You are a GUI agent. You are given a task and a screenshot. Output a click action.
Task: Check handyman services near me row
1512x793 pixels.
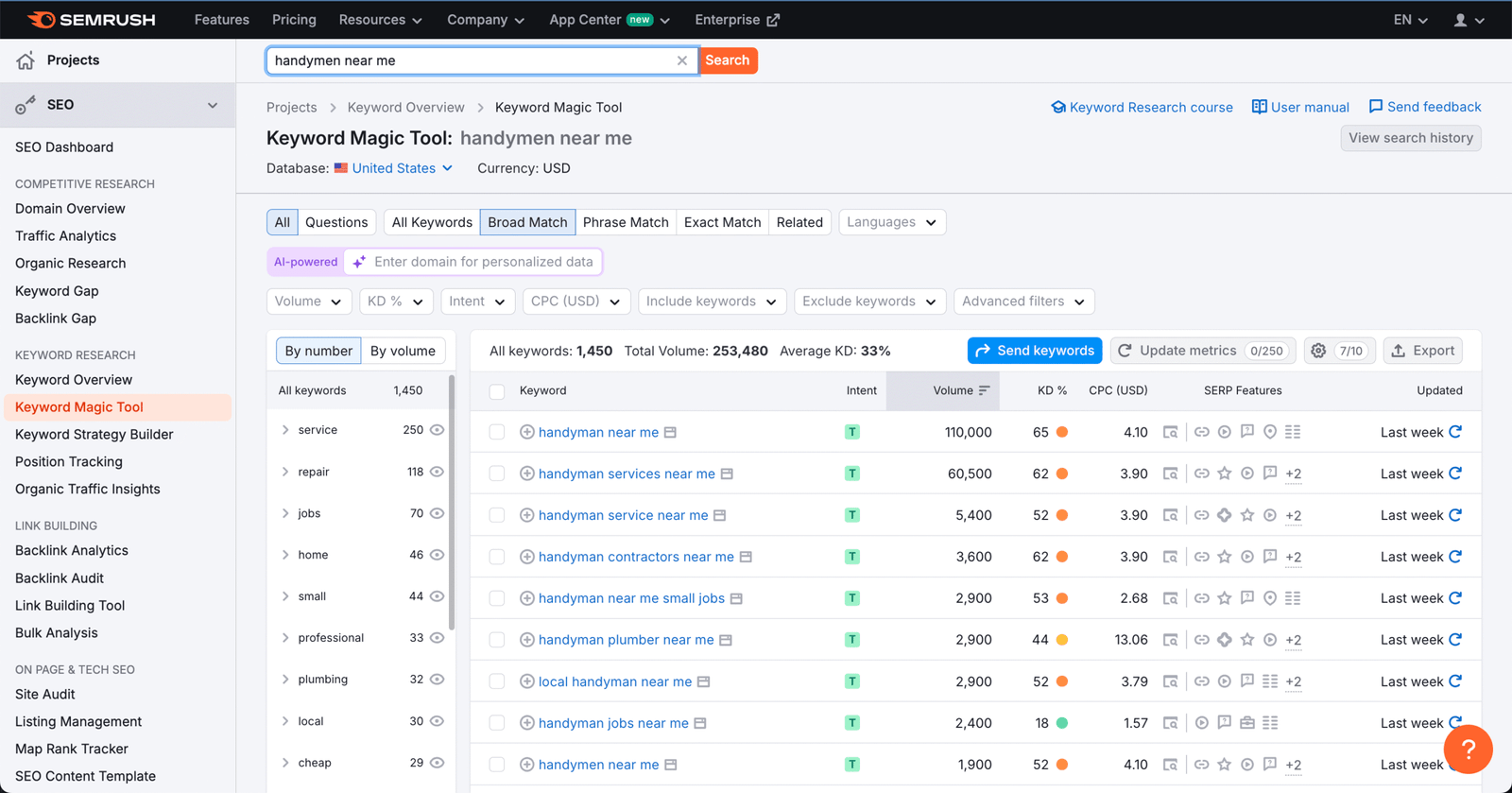(x=497, y=474)
